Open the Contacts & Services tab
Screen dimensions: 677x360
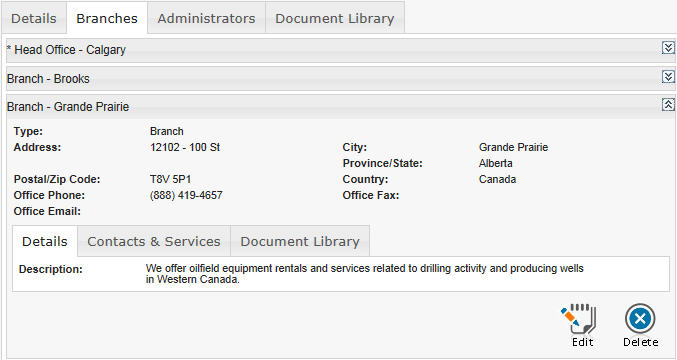[x=154, y=241]
